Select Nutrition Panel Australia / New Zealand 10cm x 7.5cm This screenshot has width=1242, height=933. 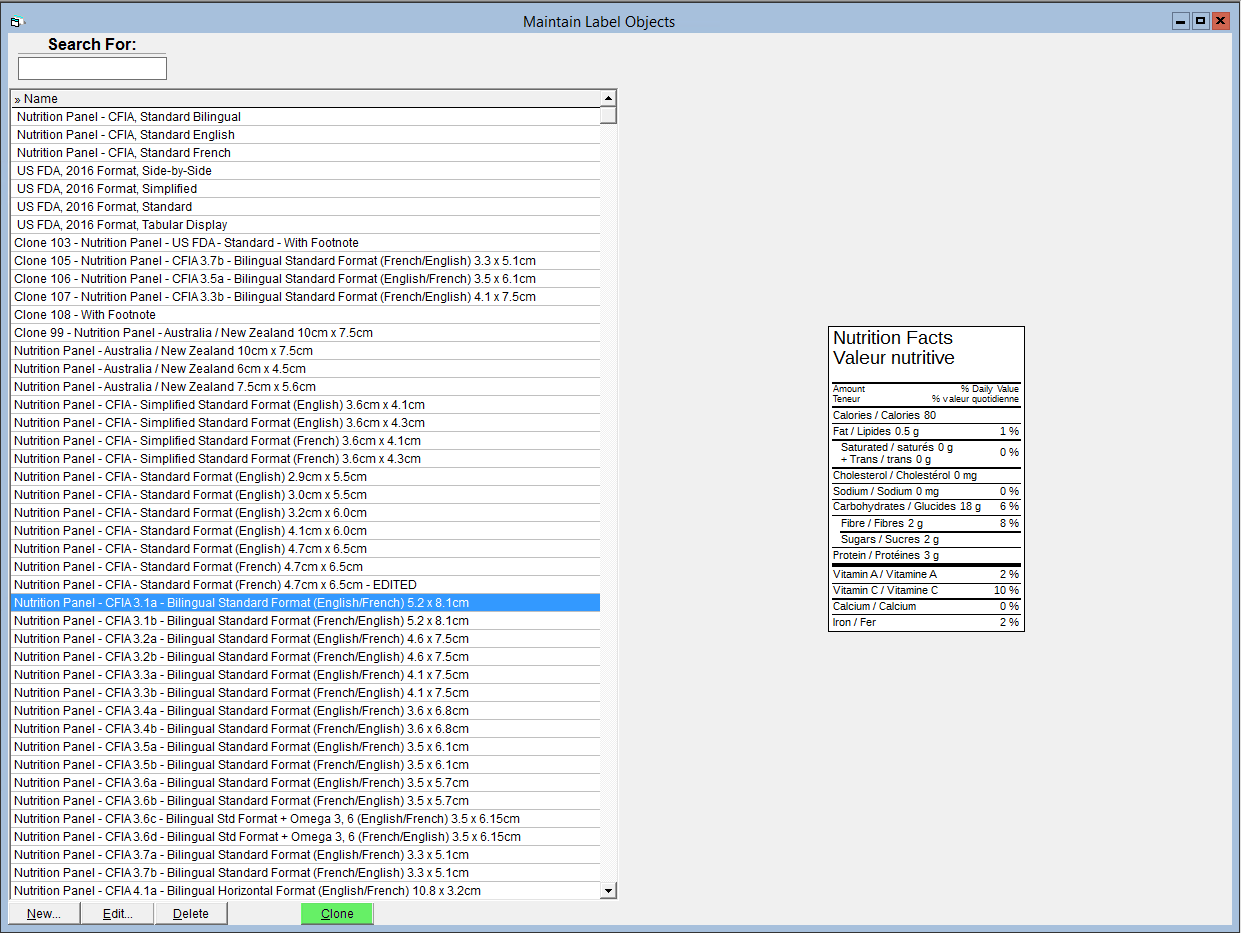pyautogui.click(x=306, y=351)
